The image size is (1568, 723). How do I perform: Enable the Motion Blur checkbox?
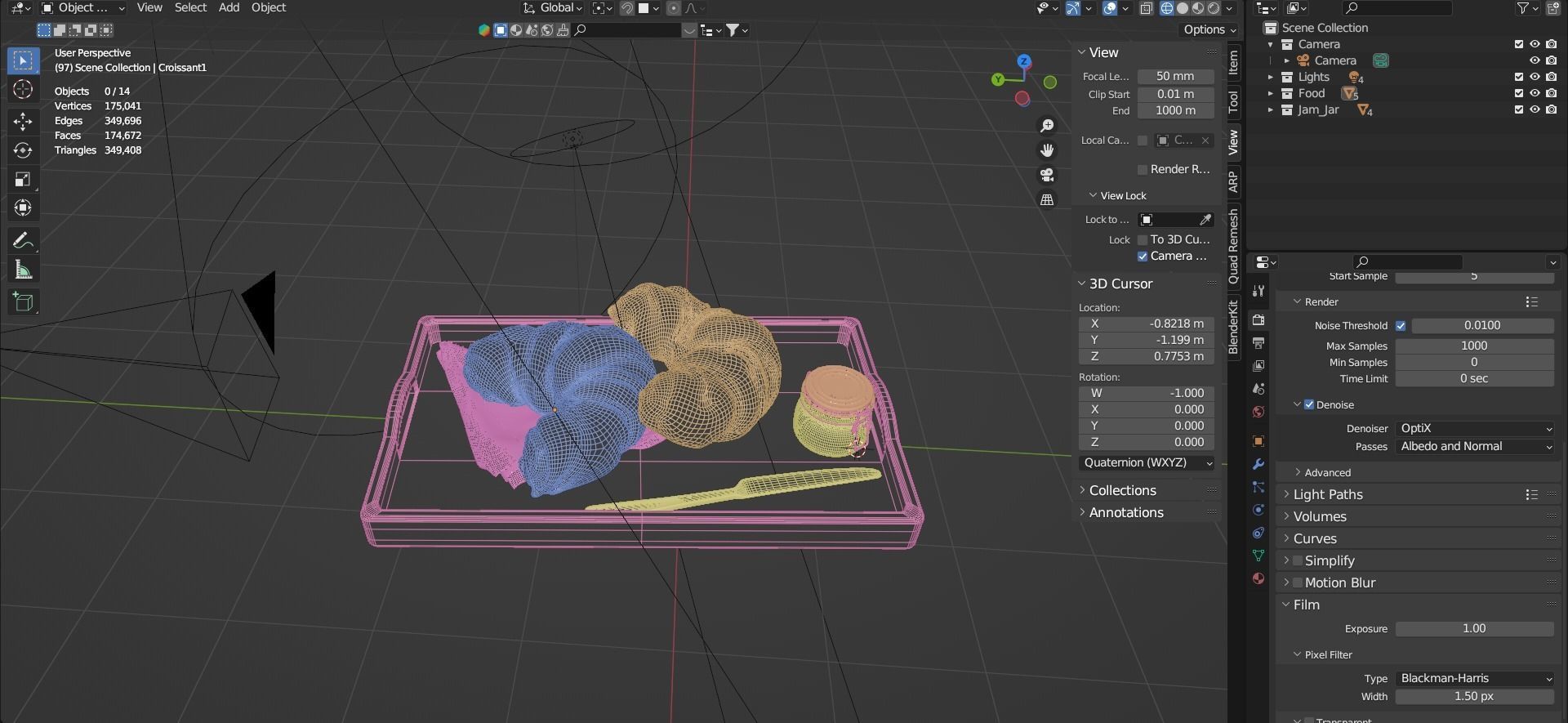pyautogui.click(x=1298, y=582)
